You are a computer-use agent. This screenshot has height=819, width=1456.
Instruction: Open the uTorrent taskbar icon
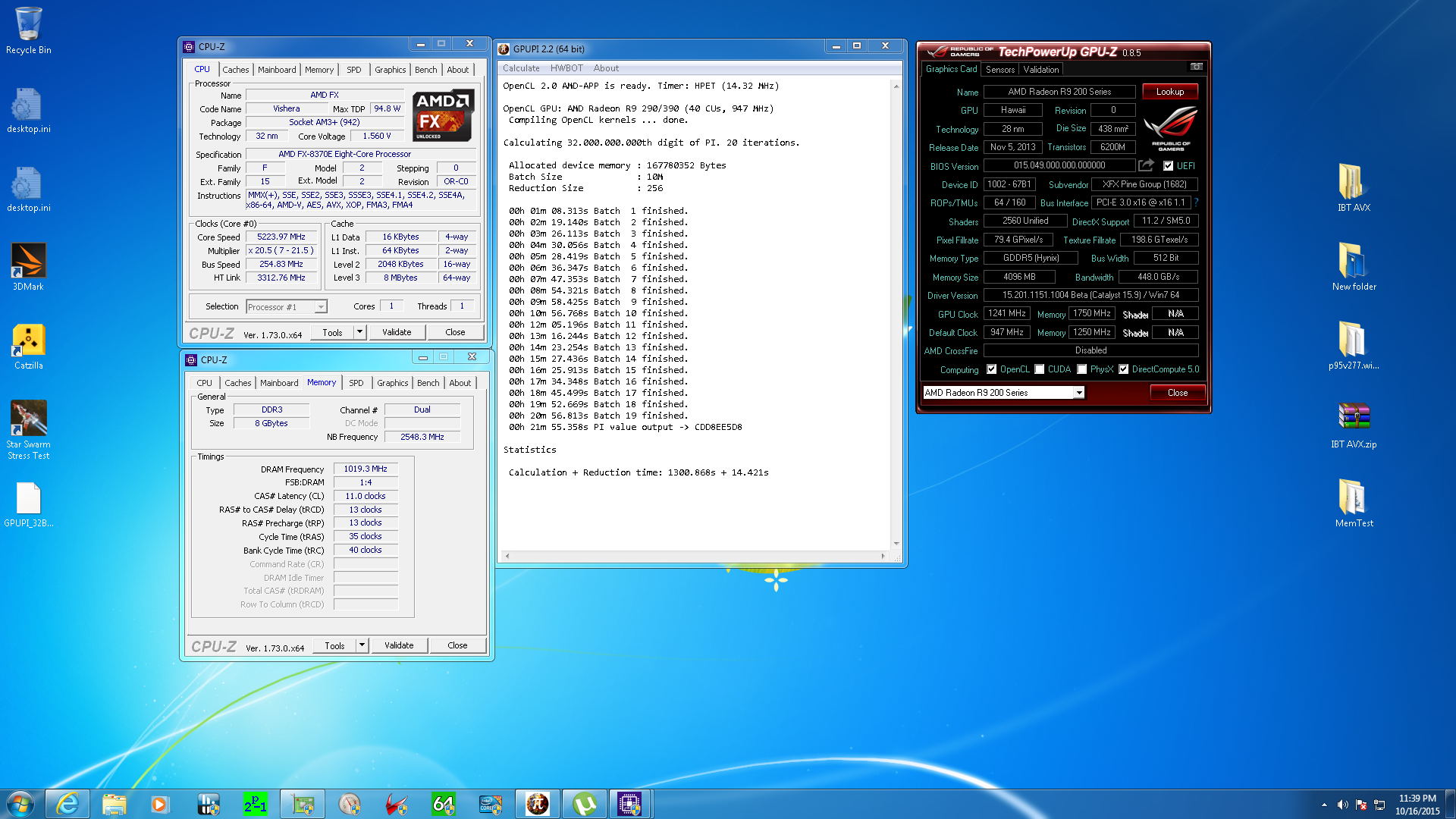pos(585,804)
